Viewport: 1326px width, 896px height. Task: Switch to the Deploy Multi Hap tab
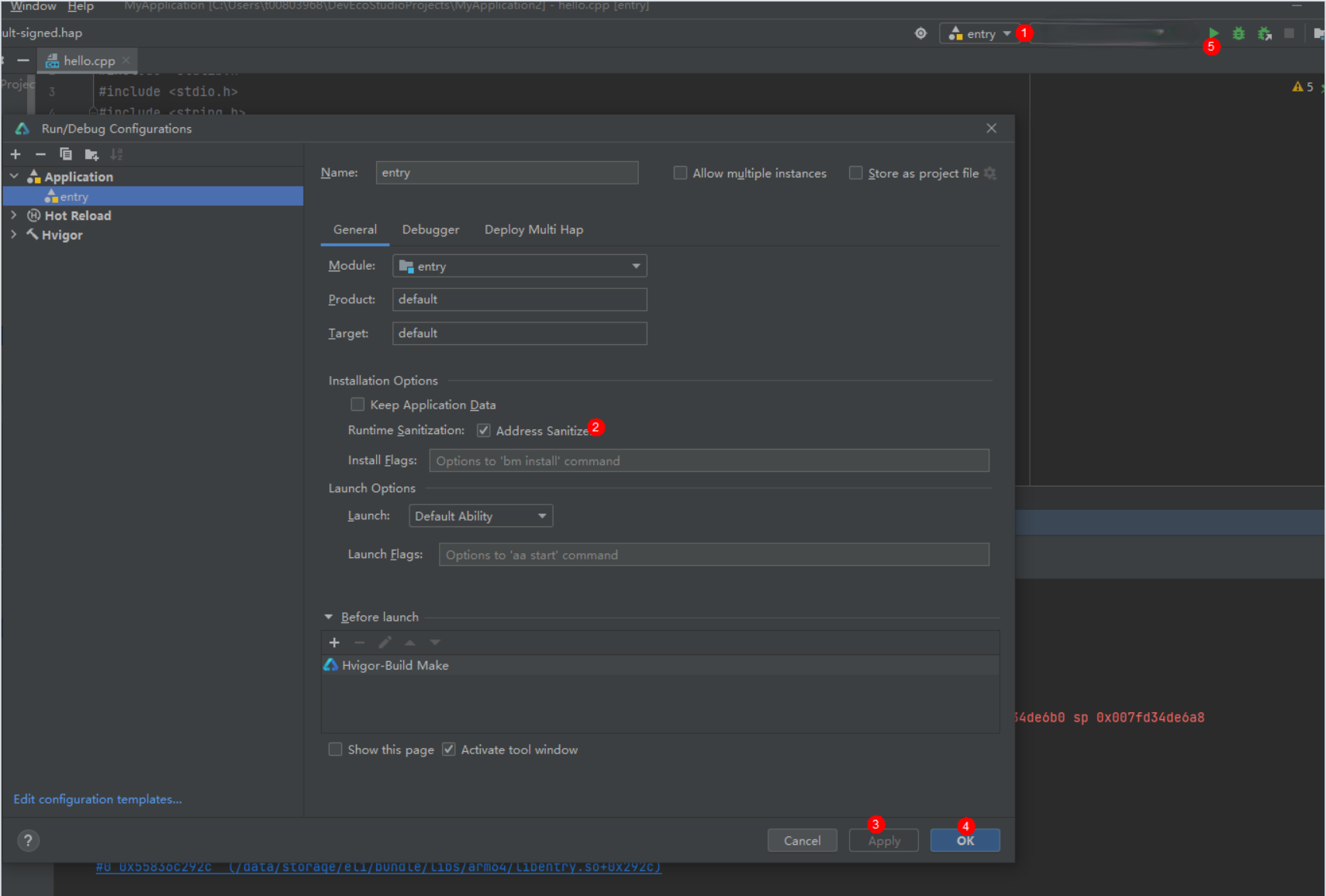(534, 229)
